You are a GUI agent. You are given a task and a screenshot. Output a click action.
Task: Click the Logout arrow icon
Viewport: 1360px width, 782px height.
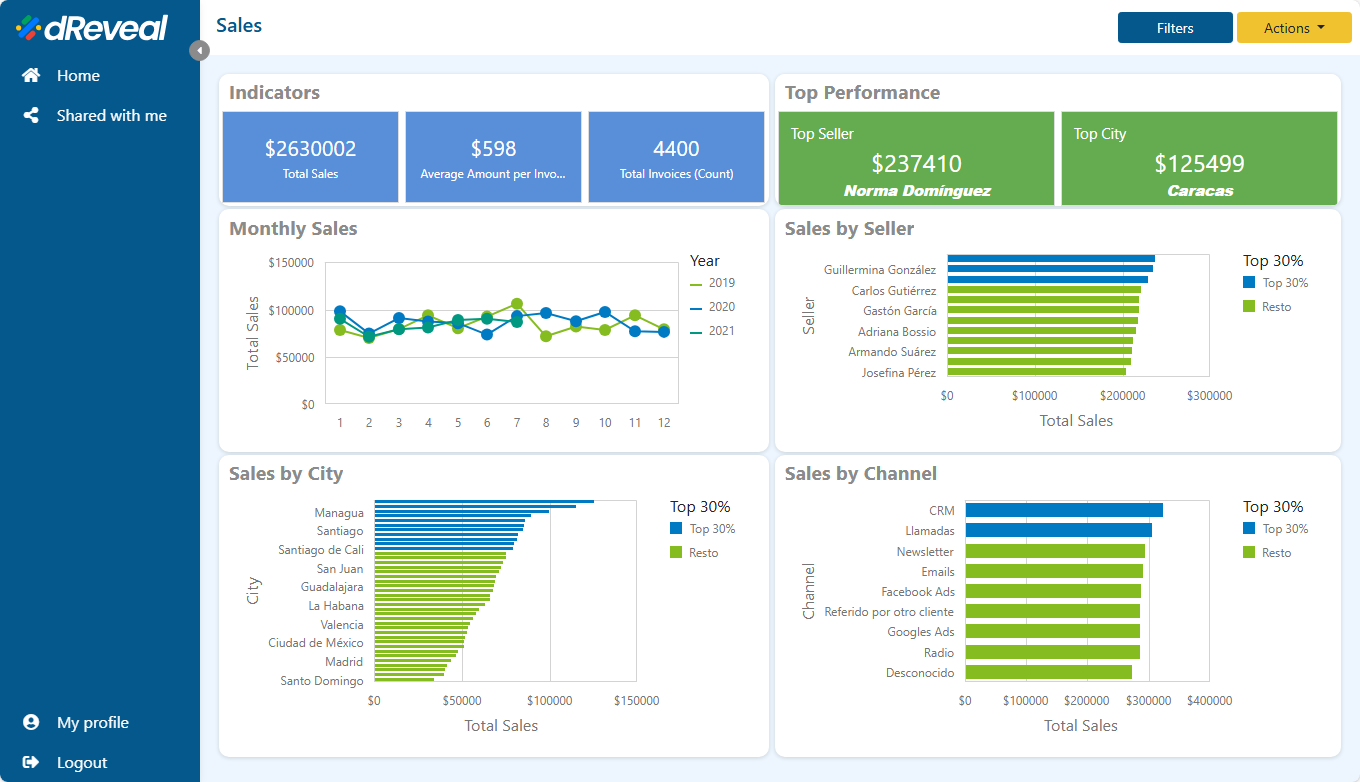tap(31, 763)
